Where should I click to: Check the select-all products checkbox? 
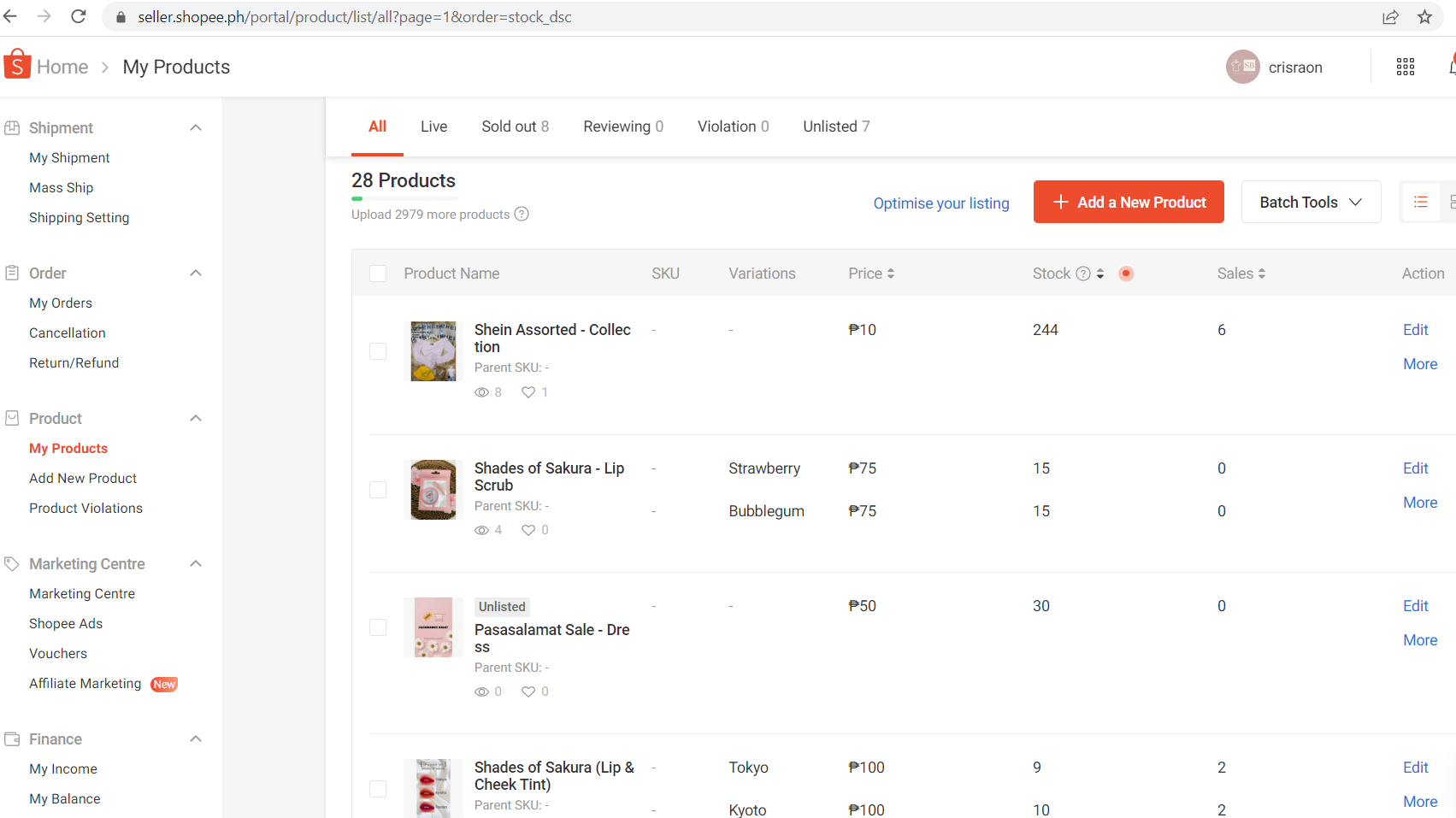378,274
